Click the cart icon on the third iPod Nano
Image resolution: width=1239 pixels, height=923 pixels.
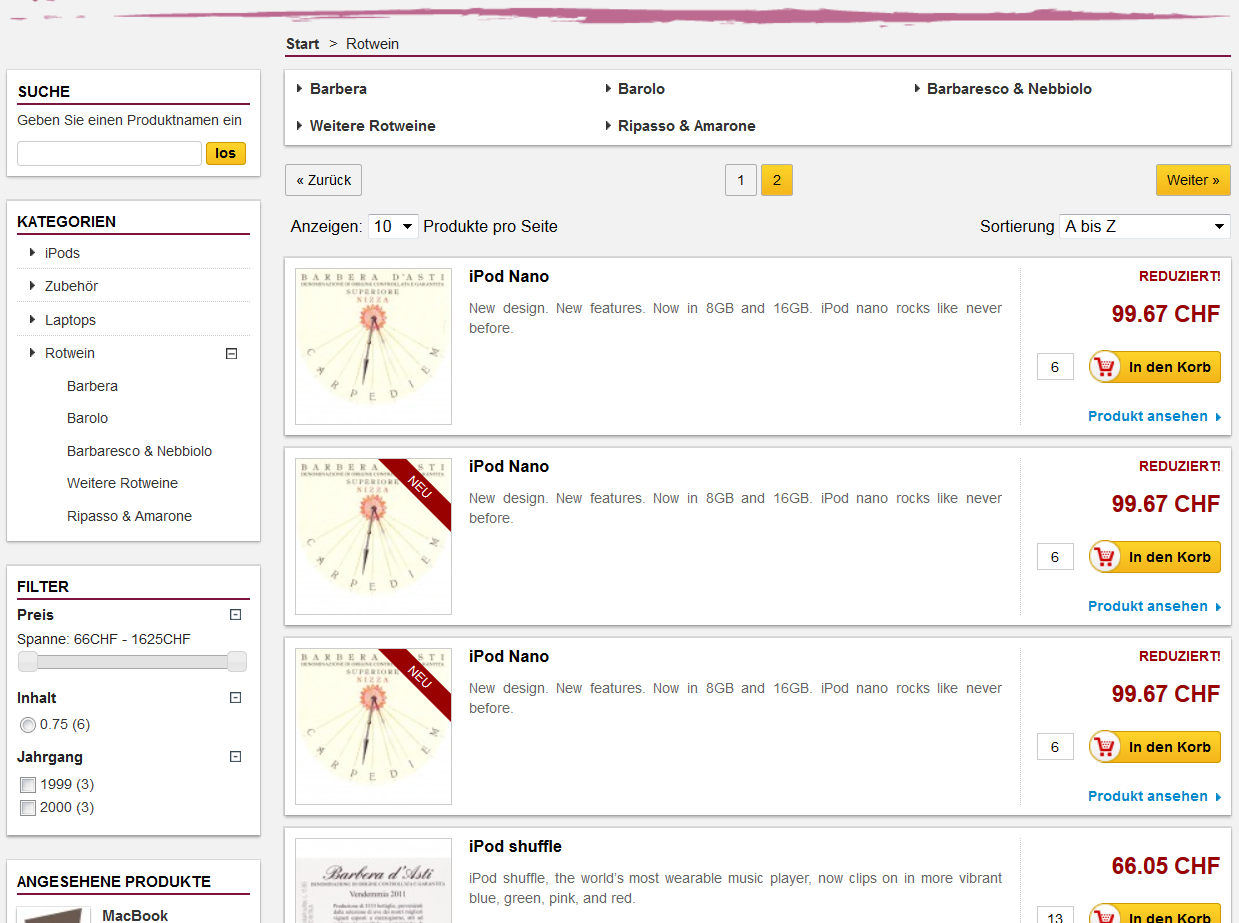point(1105,747)
